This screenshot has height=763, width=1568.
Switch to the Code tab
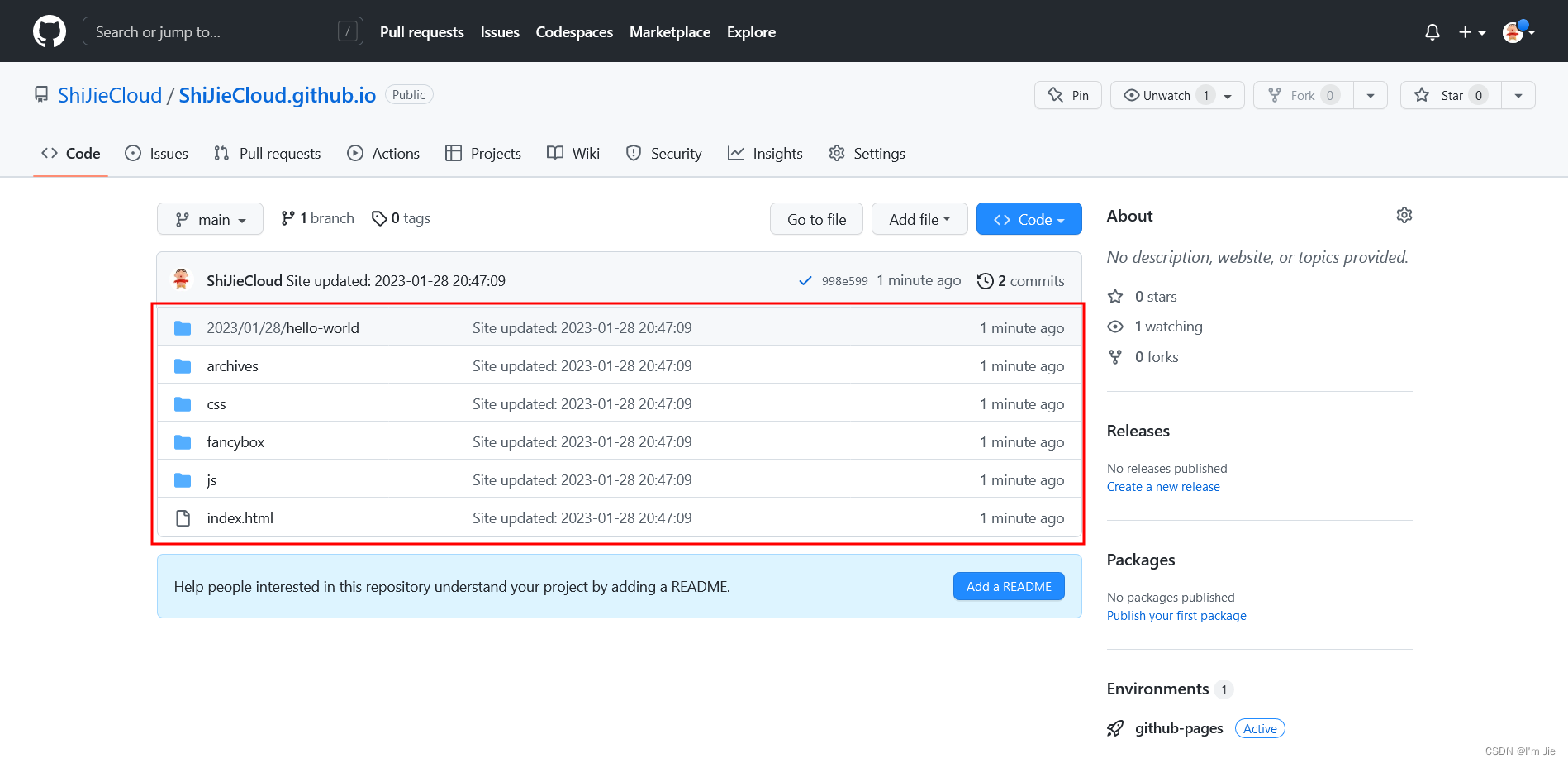71,153
